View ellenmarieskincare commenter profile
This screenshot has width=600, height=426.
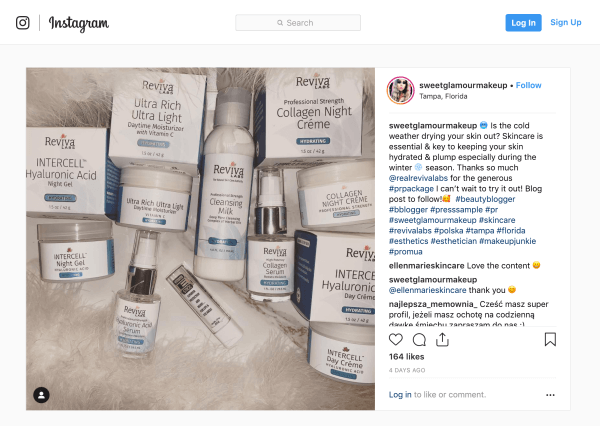pyautogui.click(x=426, y=266)
